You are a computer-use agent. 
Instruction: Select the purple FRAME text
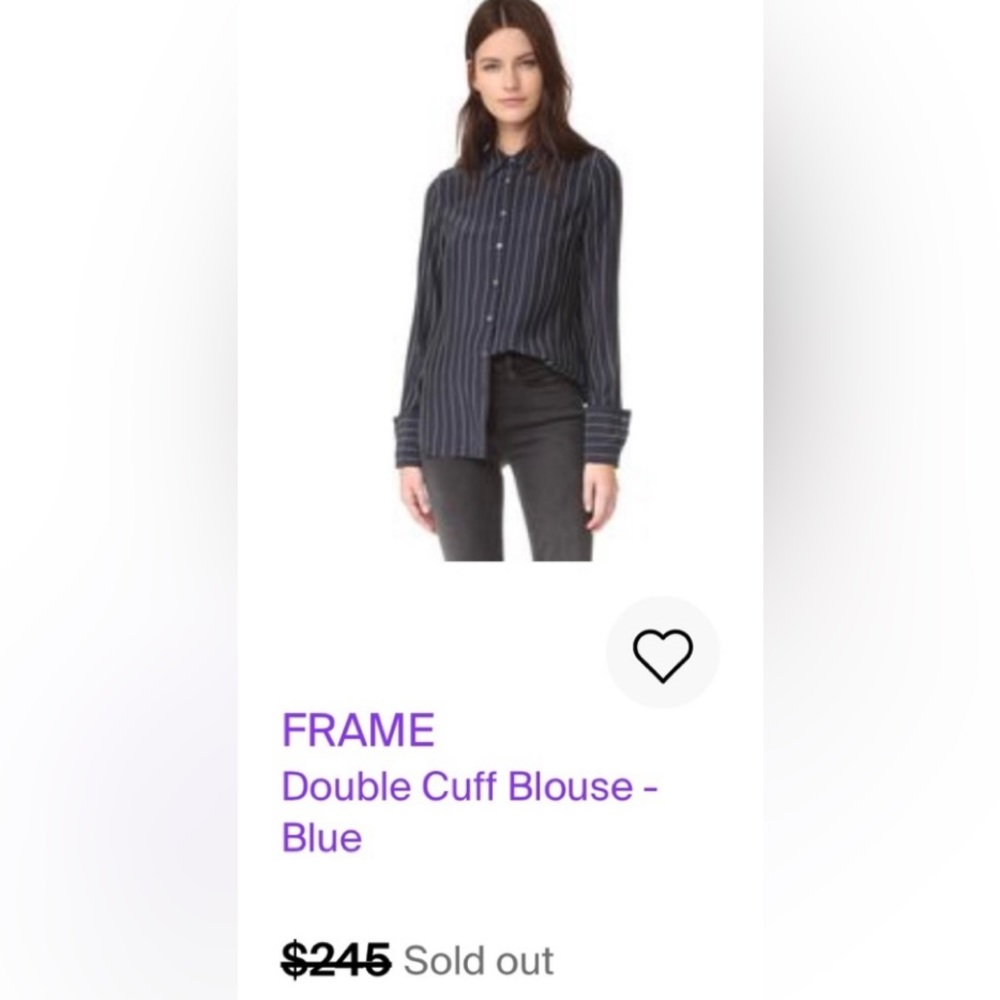pos(356,729)
